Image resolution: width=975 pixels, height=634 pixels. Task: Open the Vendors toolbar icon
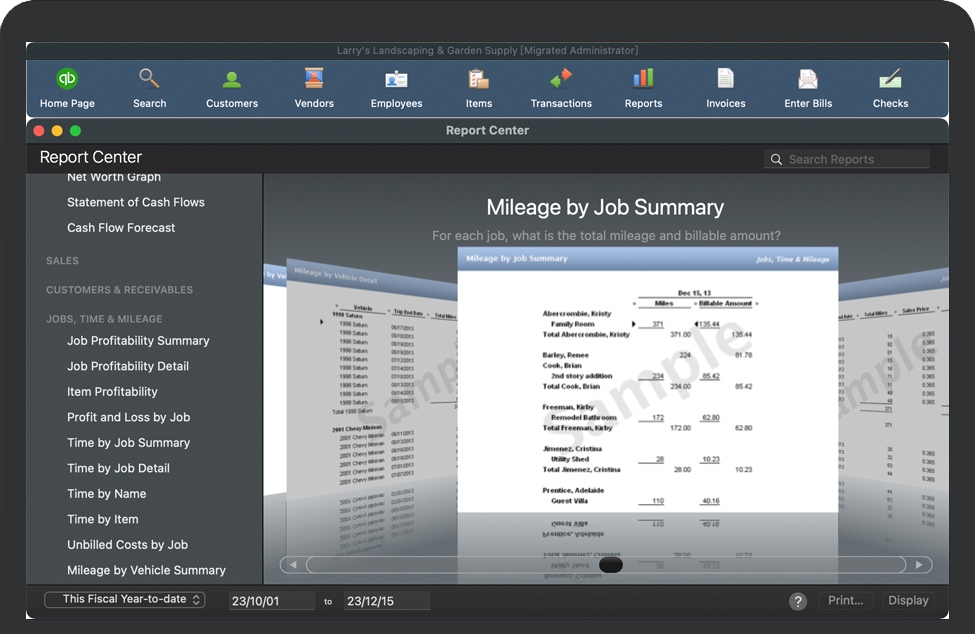[x=314, y=79]
